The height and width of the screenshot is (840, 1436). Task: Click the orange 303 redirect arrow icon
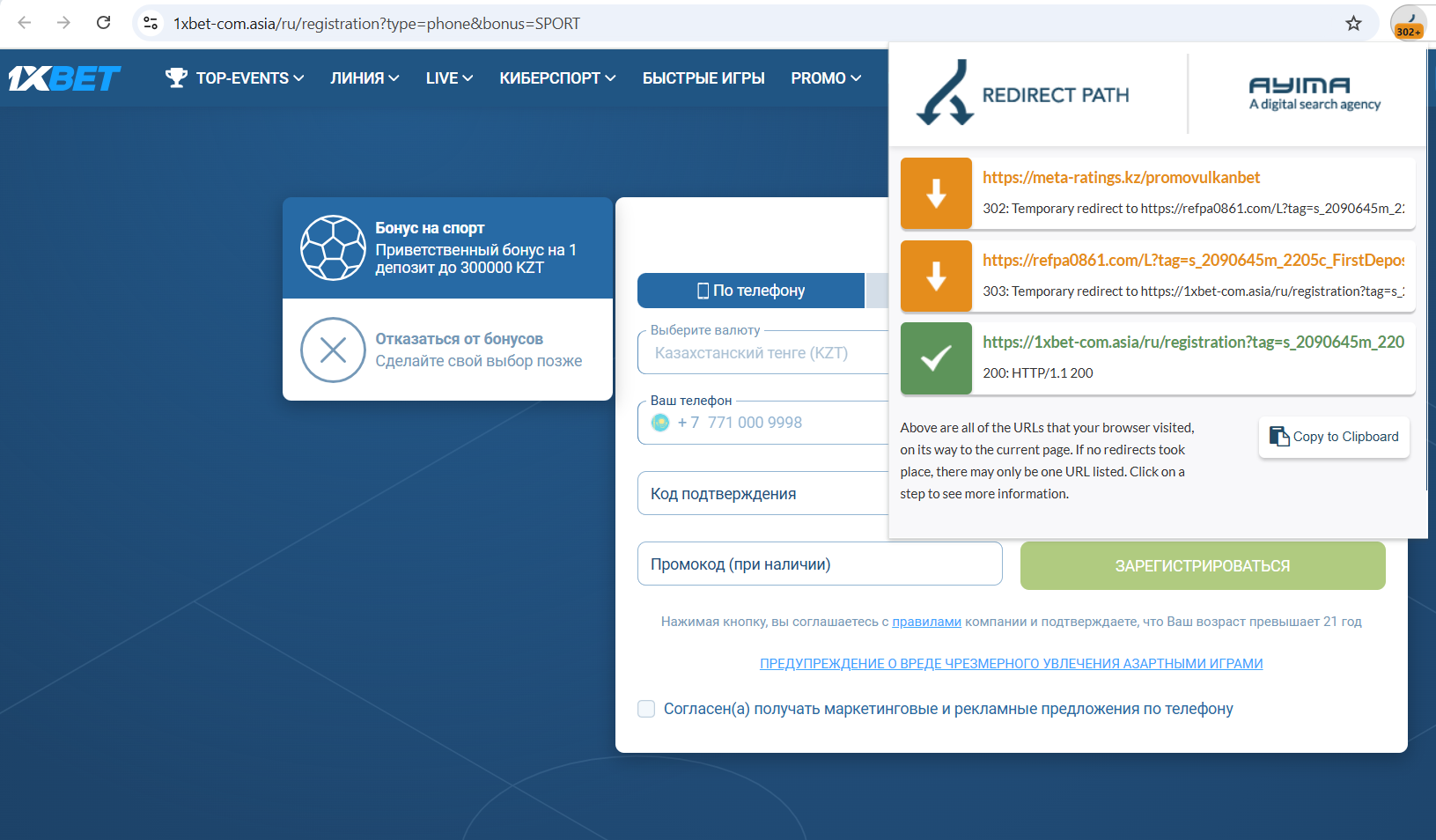[936, 276]
